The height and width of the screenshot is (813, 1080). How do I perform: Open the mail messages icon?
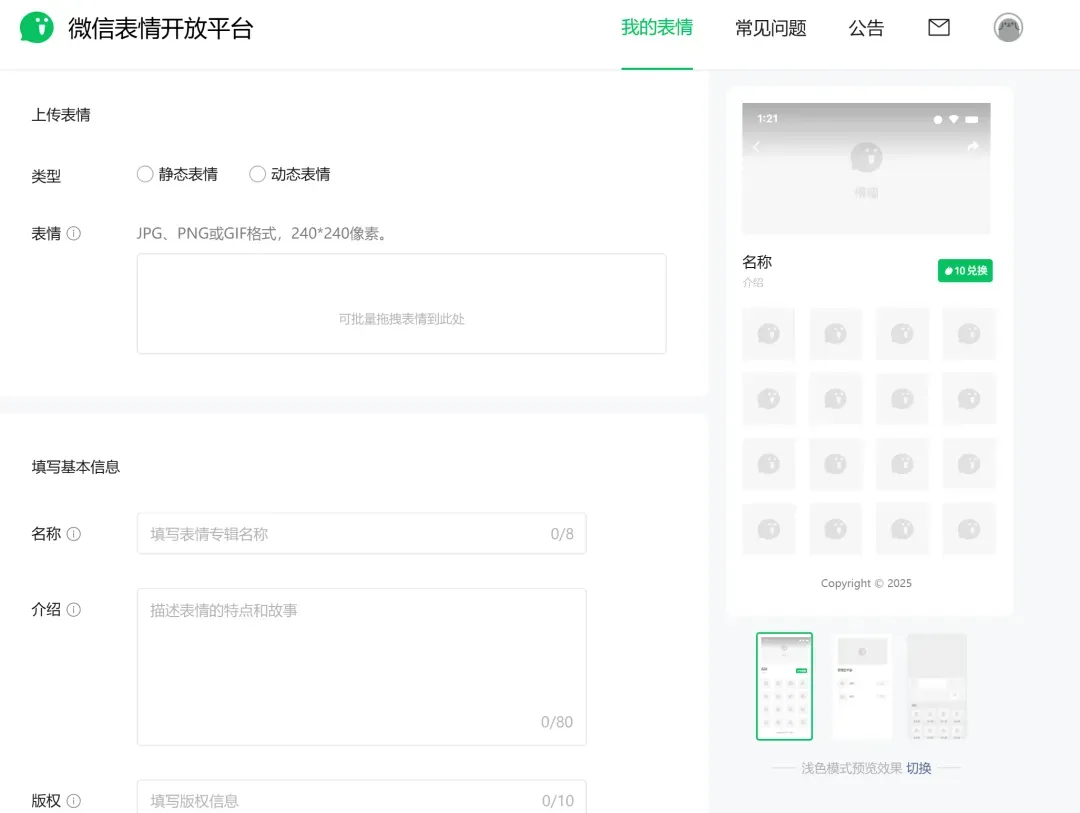coord(938,28)
